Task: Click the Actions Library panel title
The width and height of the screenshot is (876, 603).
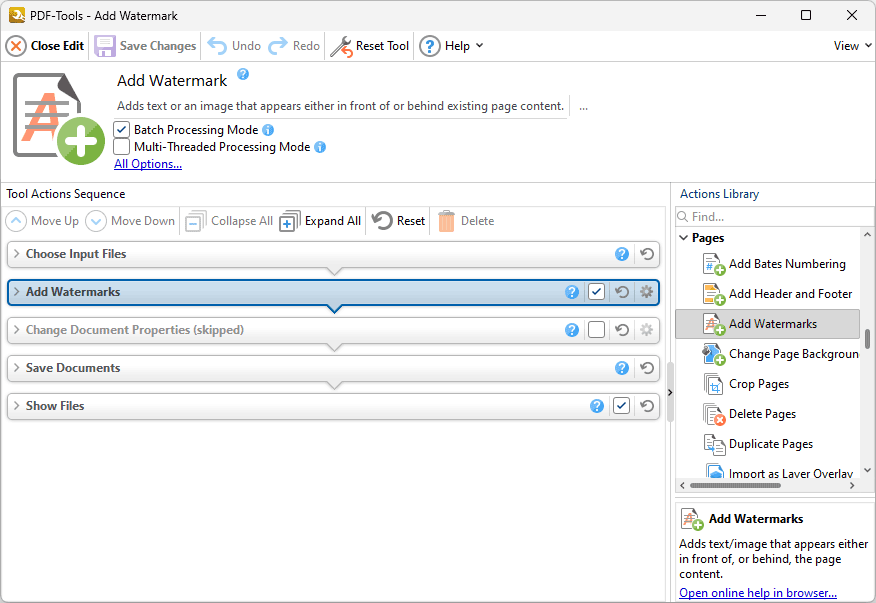Action: pos(720,194)
